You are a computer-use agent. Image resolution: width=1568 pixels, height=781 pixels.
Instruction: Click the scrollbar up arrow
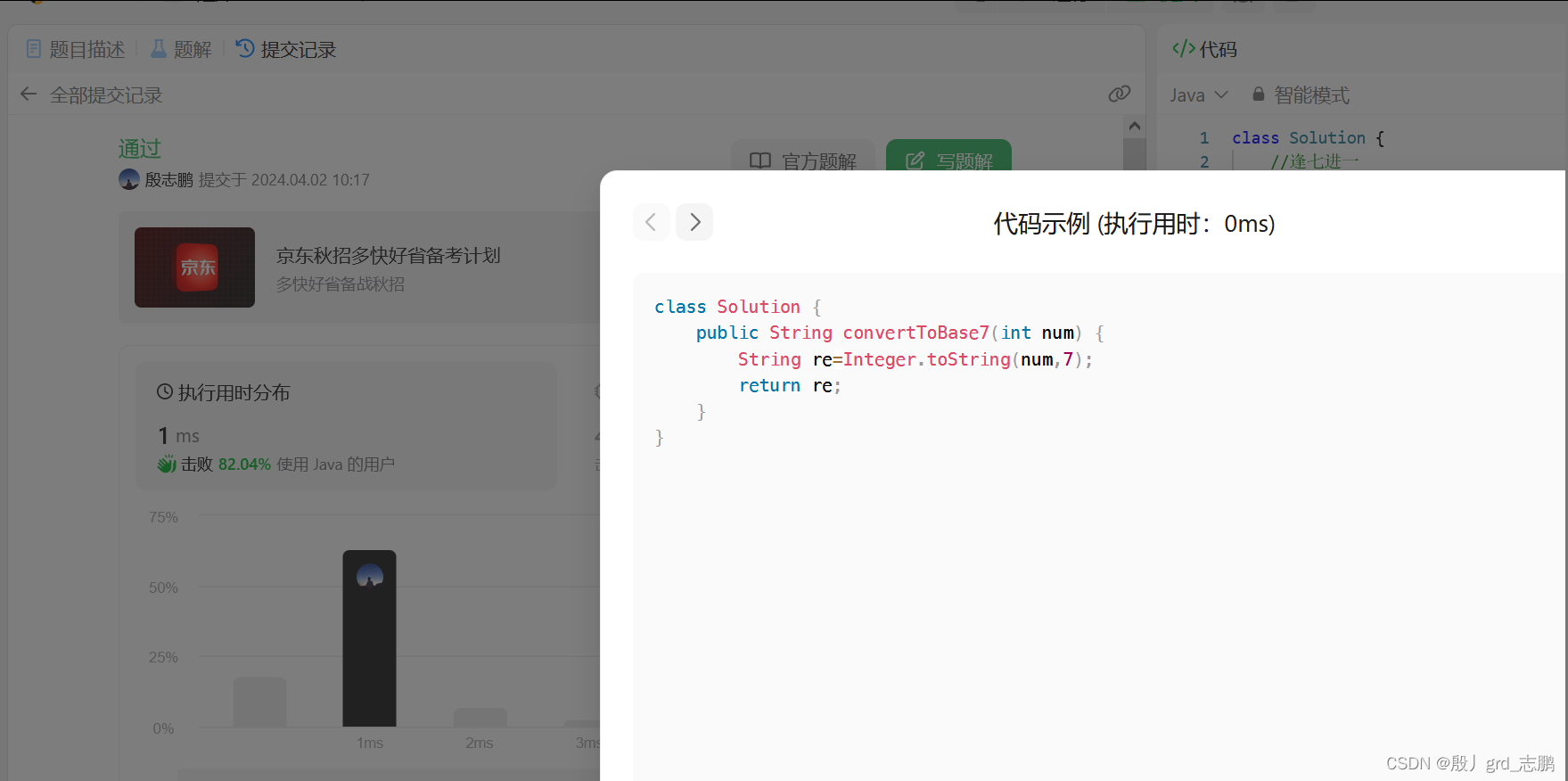[1134, 127]
